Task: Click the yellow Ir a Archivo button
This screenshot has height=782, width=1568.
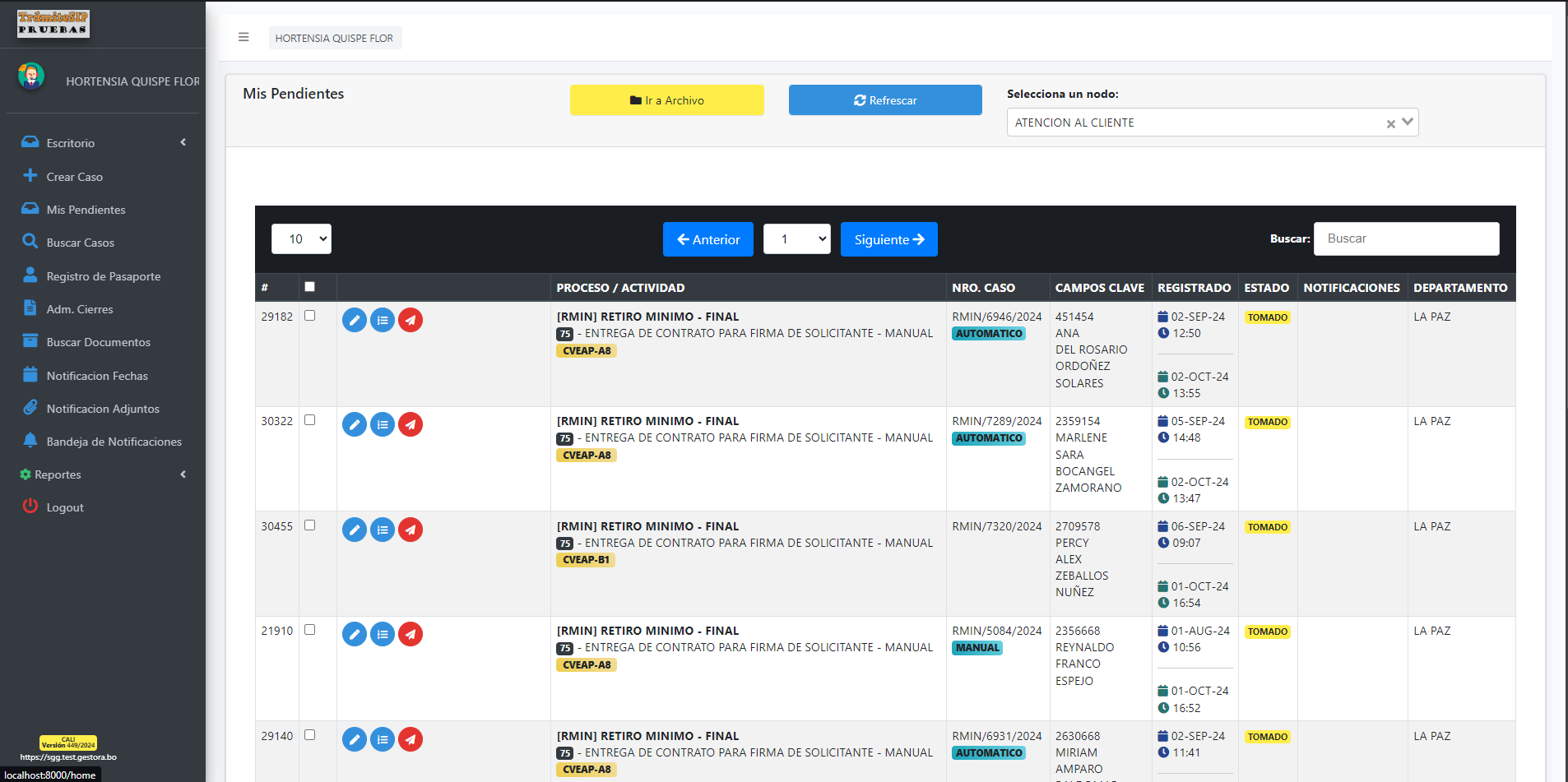Action: pos(667,100)
